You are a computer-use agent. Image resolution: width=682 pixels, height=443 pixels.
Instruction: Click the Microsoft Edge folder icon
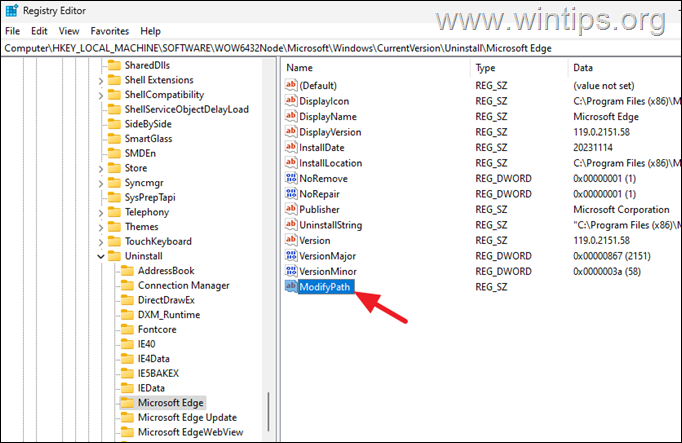click(x=127, y=403)
